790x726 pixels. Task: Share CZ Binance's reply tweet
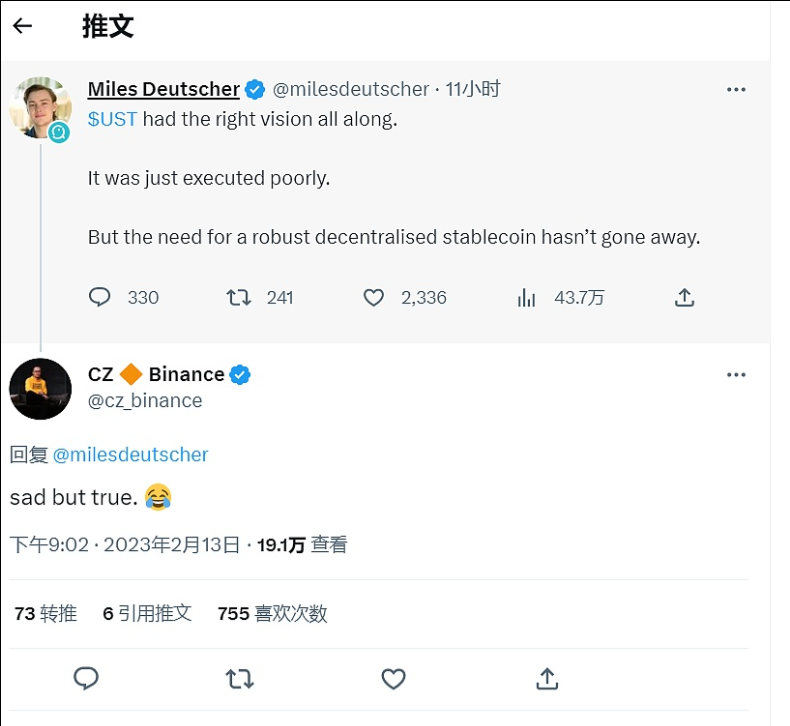547,679
